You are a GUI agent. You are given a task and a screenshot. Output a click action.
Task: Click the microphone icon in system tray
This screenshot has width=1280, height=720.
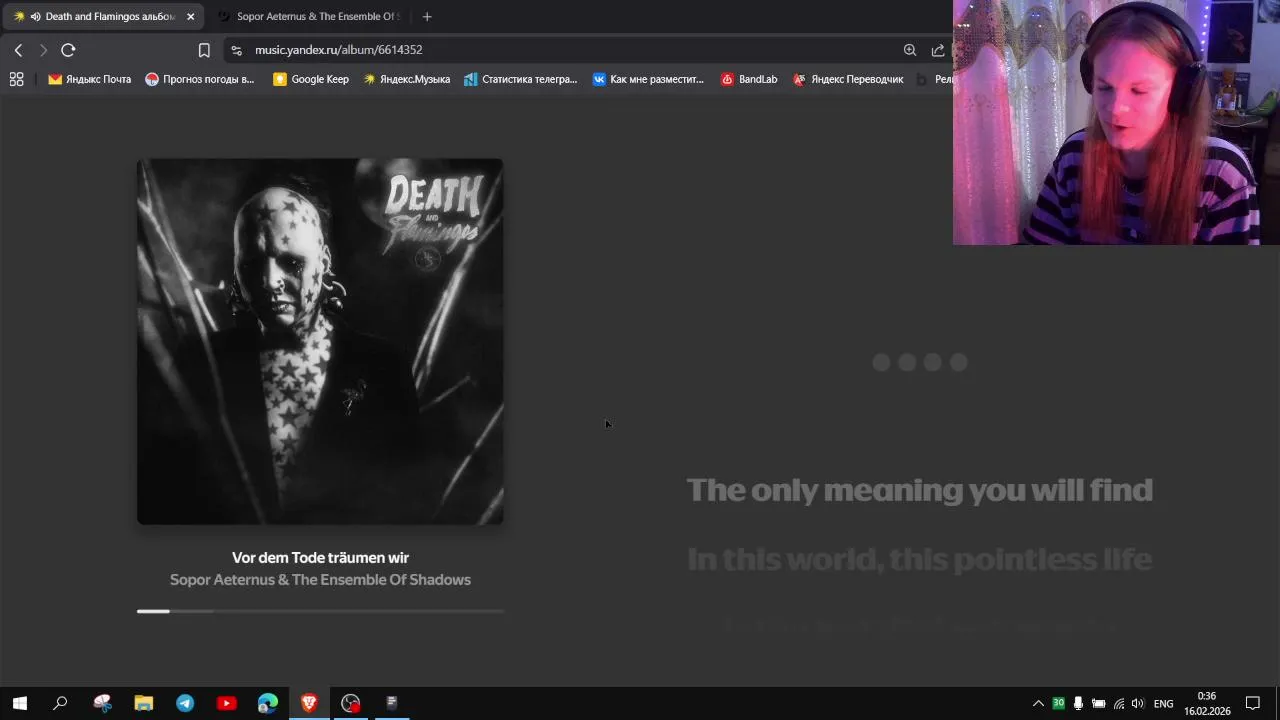pyautogui.click(x=1078, y=704)
